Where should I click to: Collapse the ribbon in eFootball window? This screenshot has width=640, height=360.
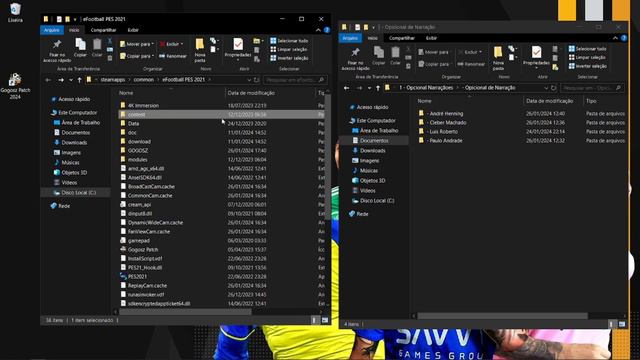click(318, 30)
